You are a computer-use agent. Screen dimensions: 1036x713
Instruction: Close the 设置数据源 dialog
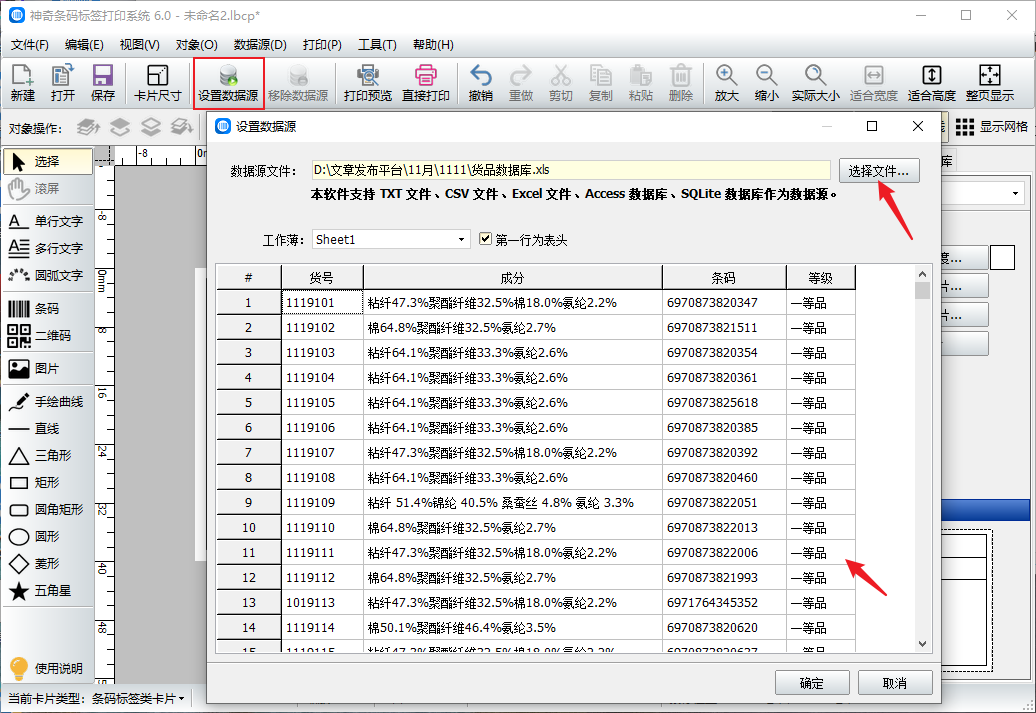click(x=918, y=126)
